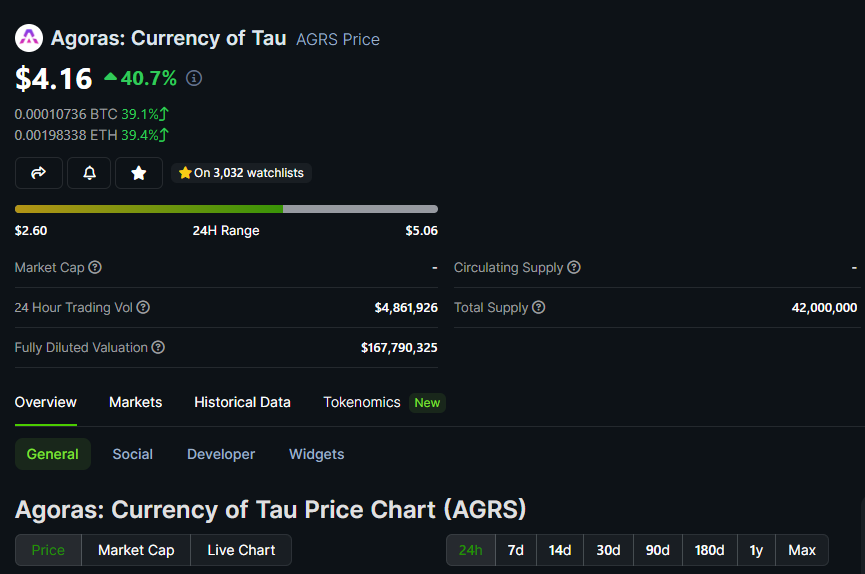This screenshot has height=574, width=865.
Task: Set chart range to 7d
Action: coord(516,550)
